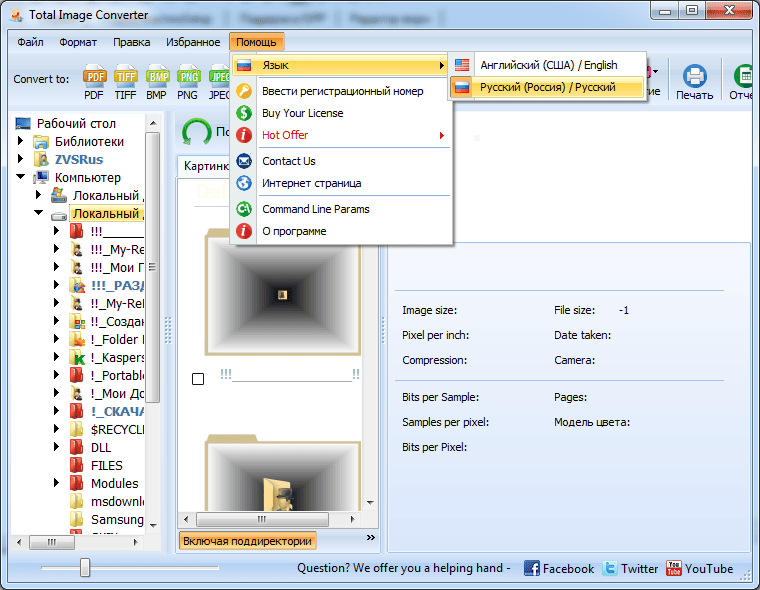This screenshot has height=590, width=760.
Task: Click the thumbnail size slider handle
Action: (85, 567)
